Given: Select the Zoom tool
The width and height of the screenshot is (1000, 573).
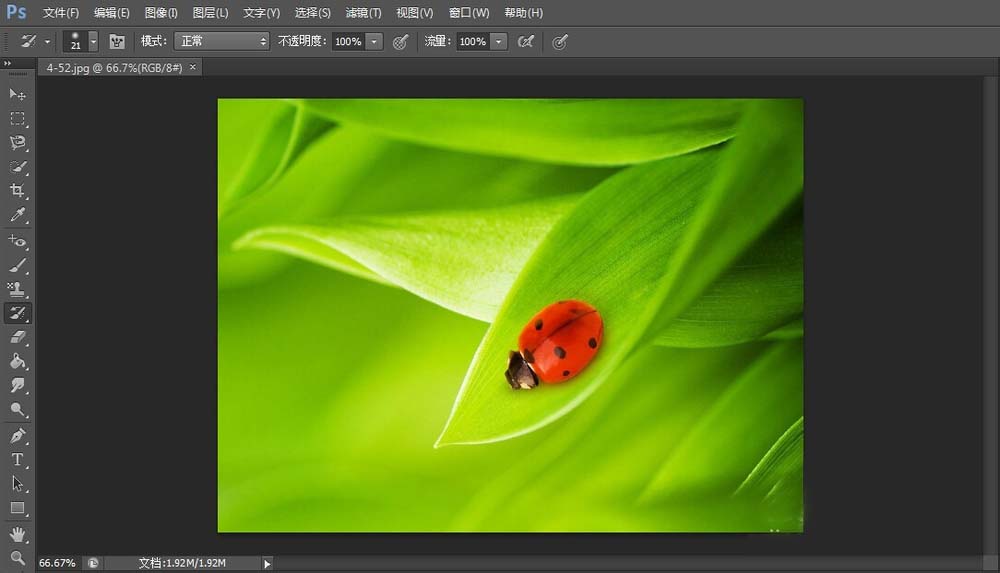Looking at the screenshot, I should pos(17,558).
